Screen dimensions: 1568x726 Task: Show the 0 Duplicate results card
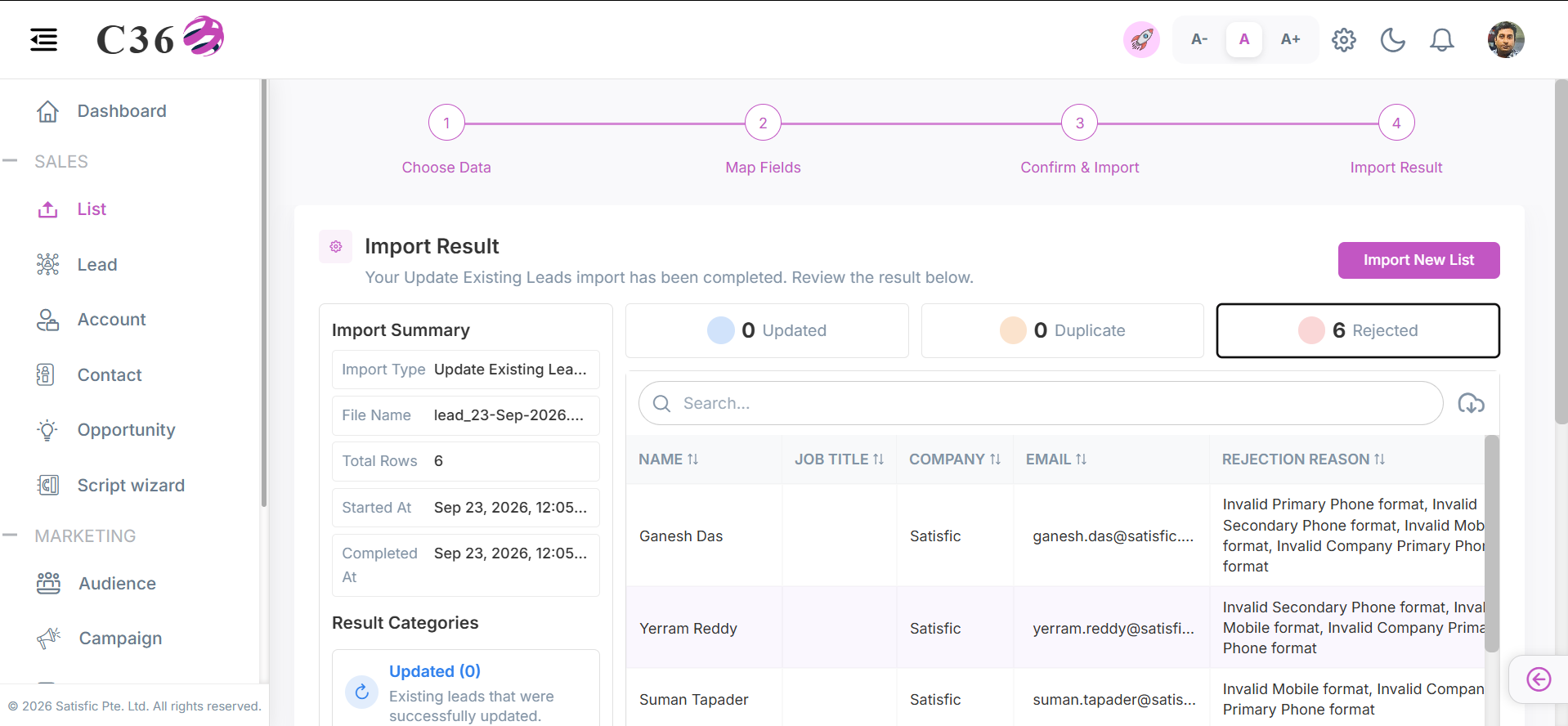[x=1063, y=330]
